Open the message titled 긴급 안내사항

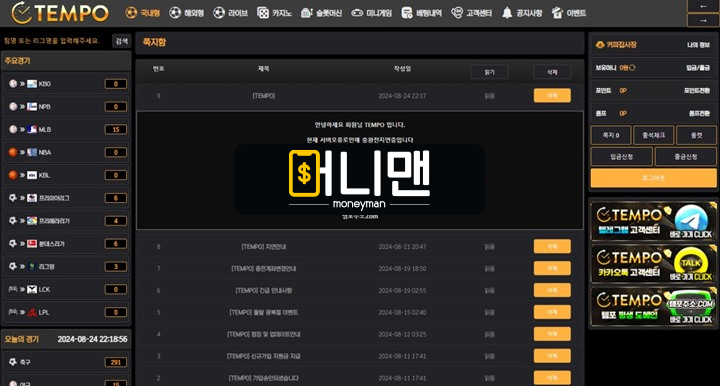point(264,291)
